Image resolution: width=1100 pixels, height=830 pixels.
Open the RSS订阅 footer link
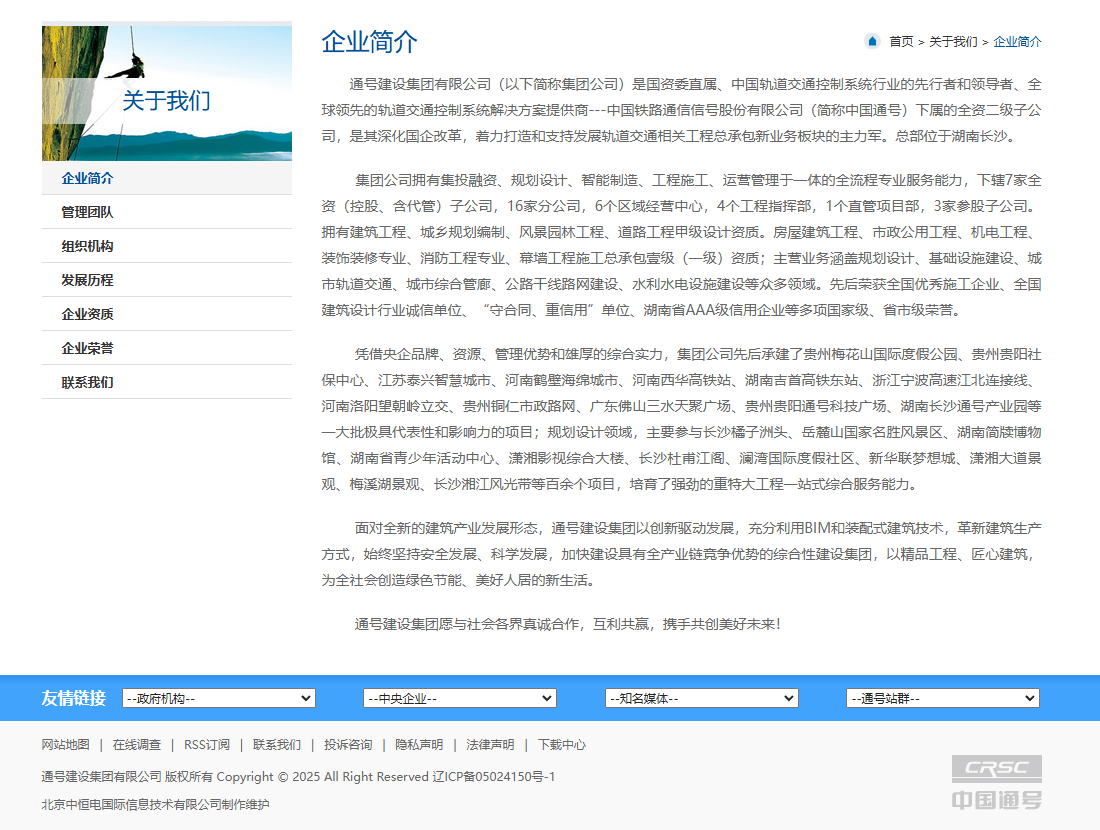pos(207,744)
